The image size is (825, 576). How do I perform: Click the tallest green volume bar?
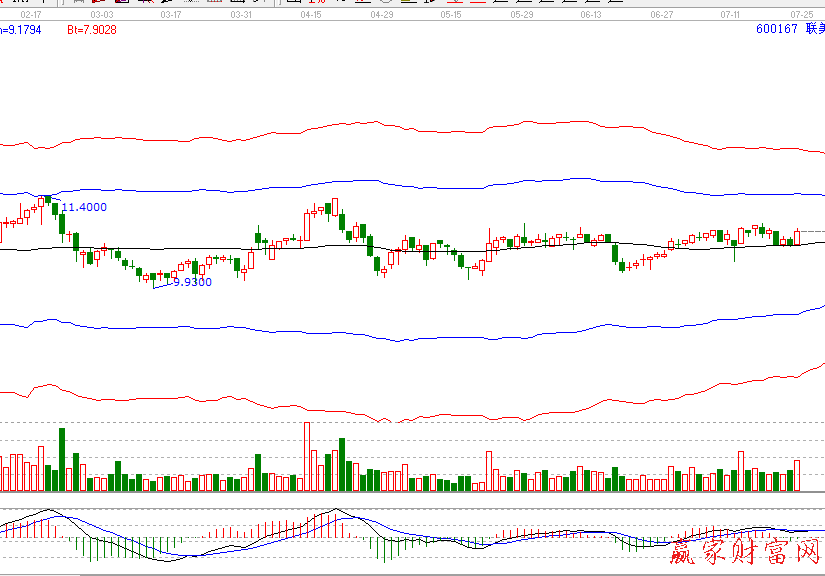coord(62,460)
